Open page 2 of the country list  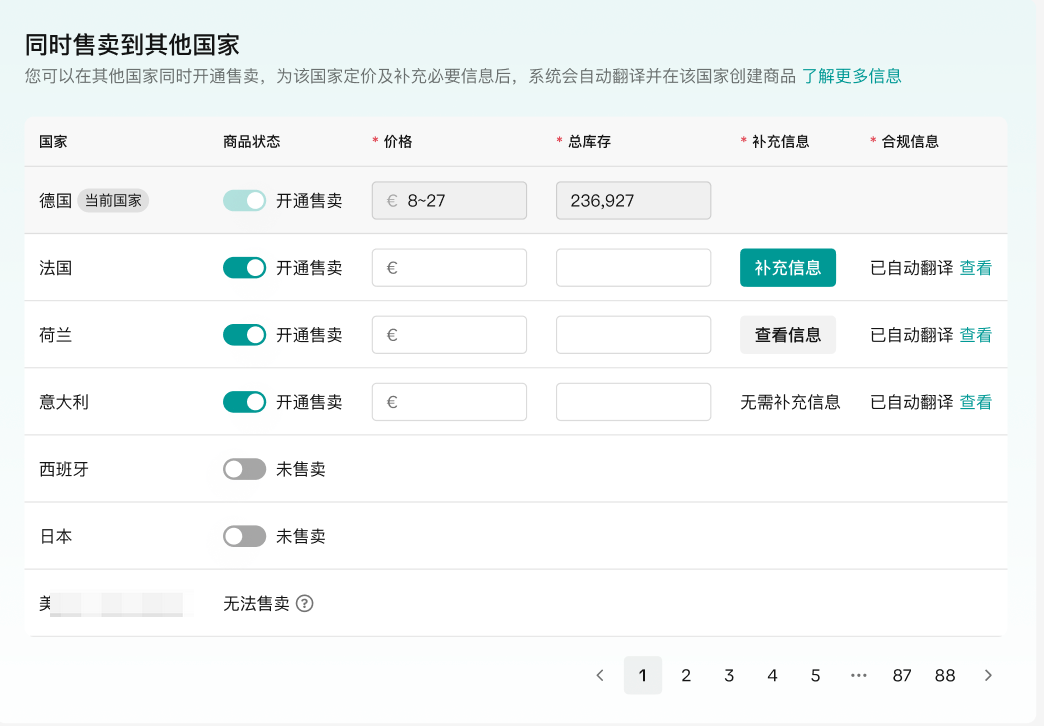686,675
